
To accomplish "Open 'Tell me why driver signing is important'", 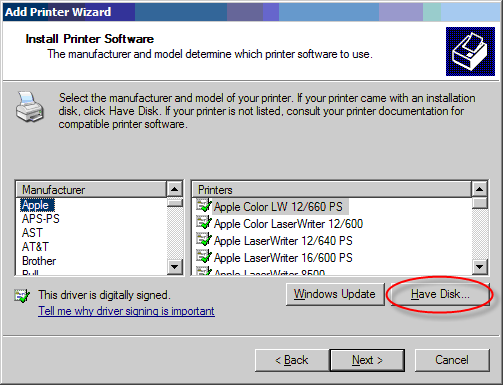I will click(126, 311).
